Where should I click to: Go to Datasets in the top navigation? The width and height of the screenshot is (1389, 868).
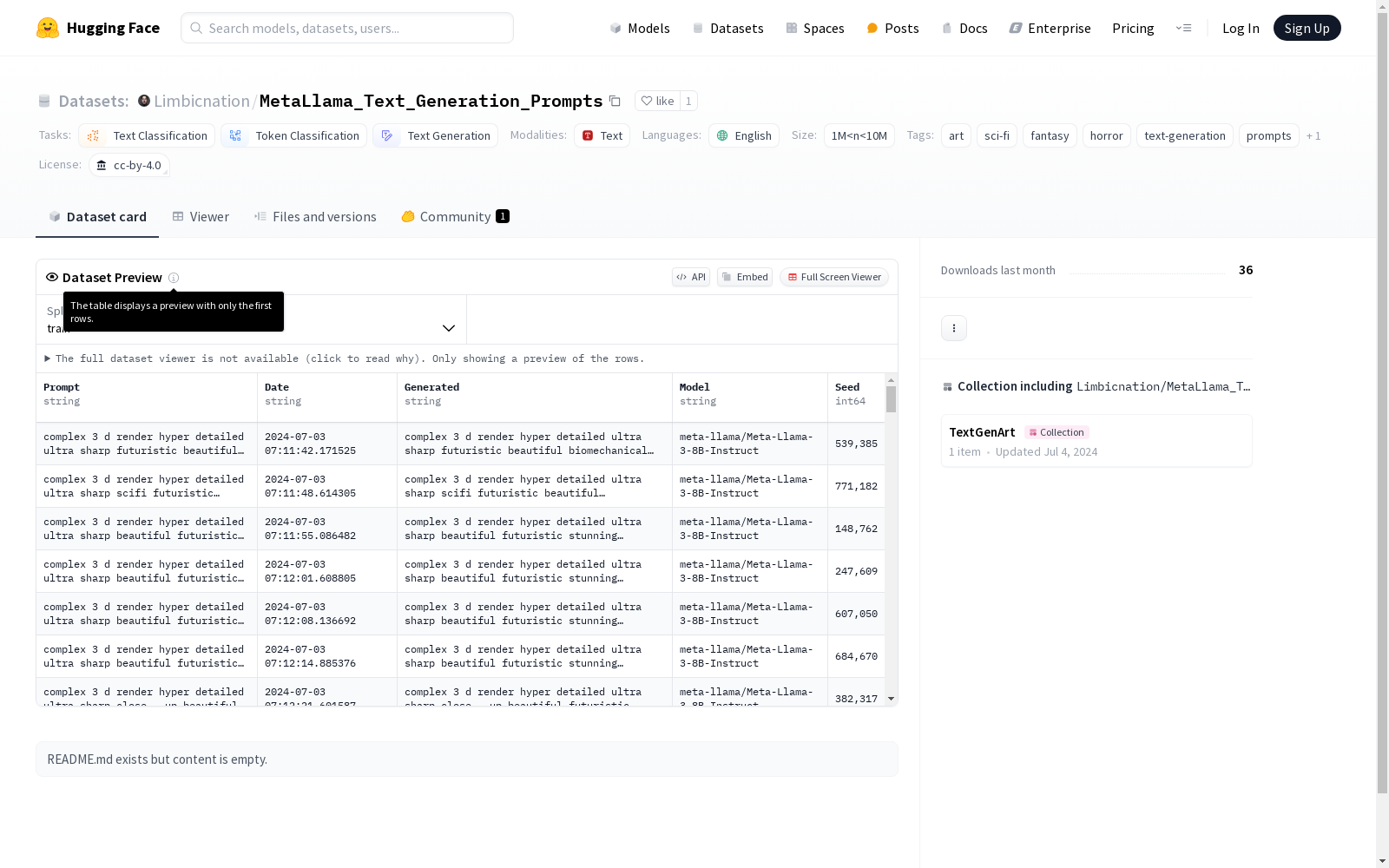coord(727,28)
